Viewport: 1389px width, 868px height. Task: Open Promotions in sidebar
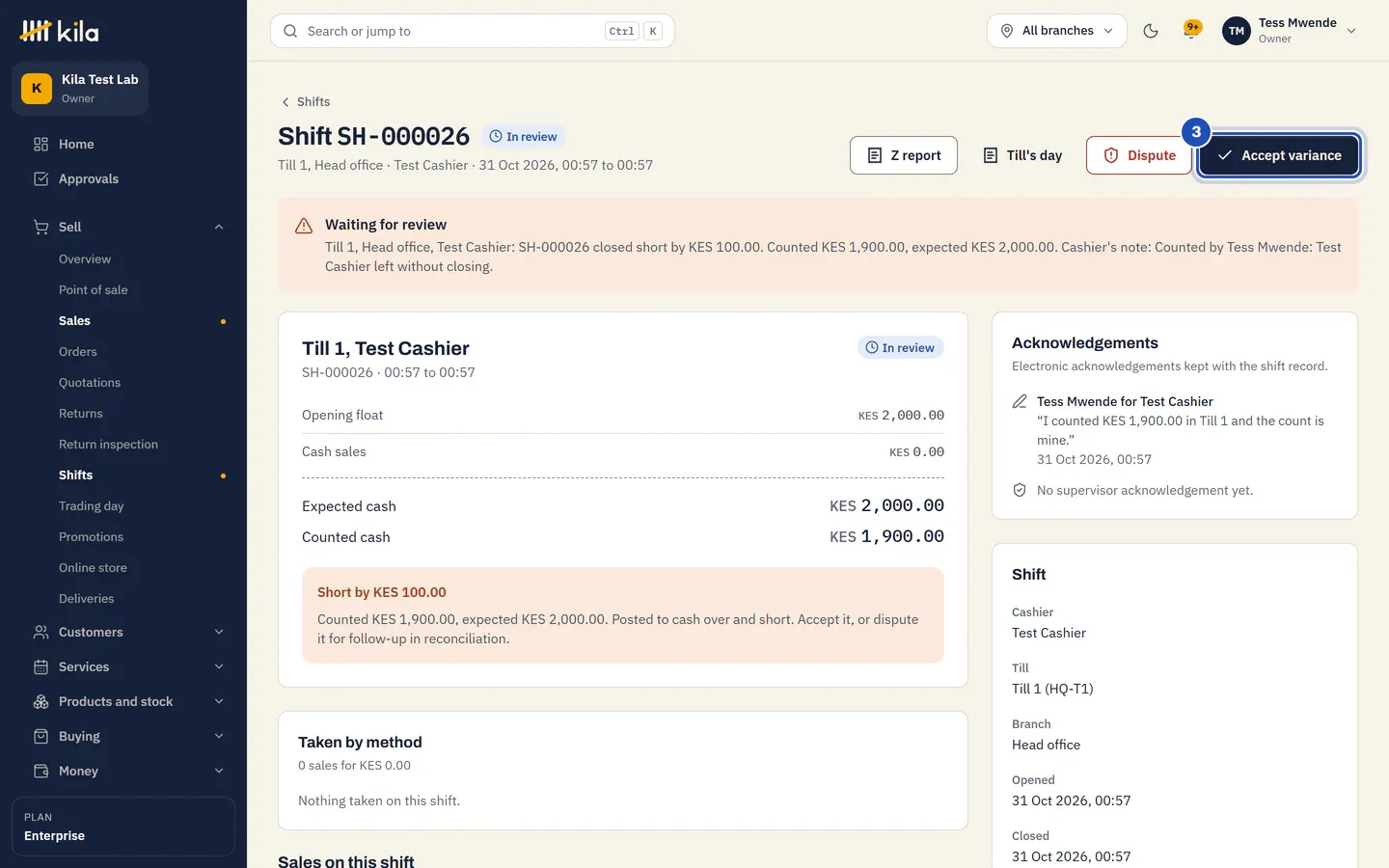coord(91,536)
